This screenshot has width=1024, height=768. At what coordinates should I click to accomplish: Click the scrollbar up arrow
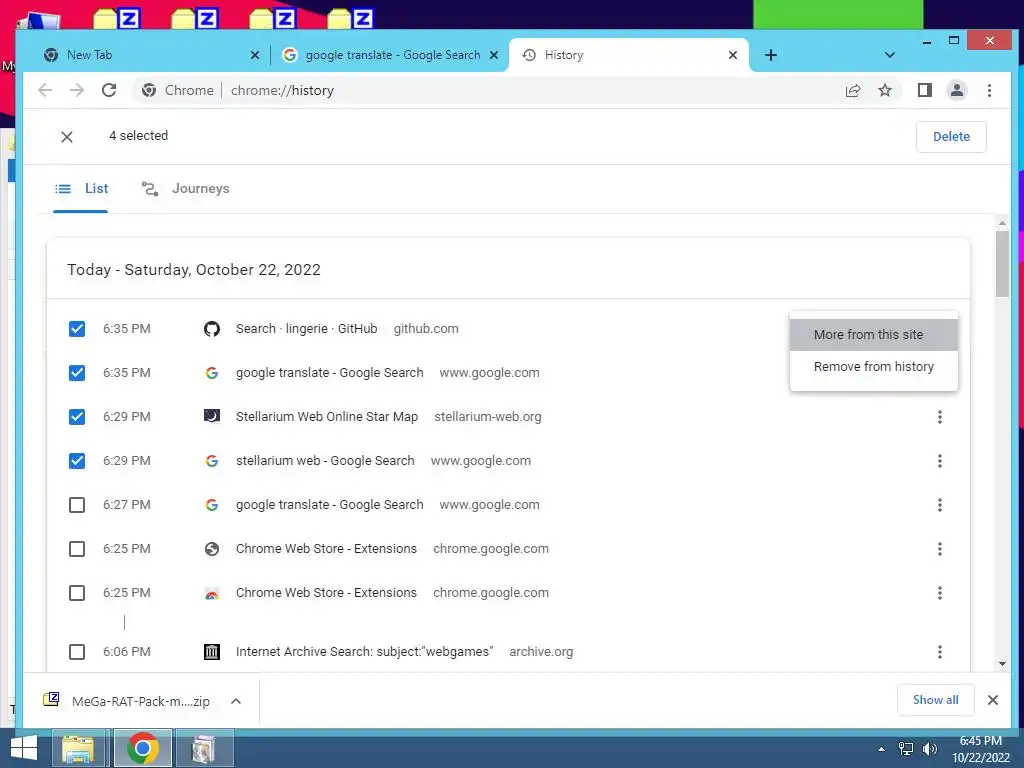pyautogui.click(x=1002, y=223)
